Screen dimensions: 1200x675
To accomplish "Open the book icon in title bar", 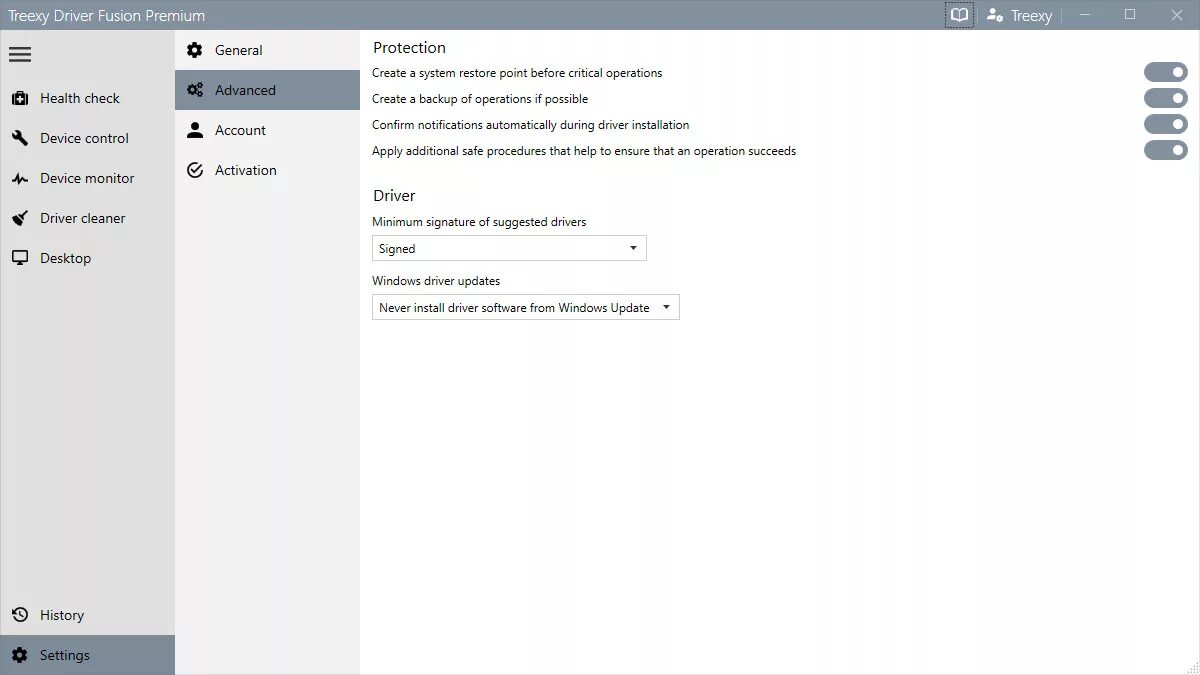I will pos(959,15).
